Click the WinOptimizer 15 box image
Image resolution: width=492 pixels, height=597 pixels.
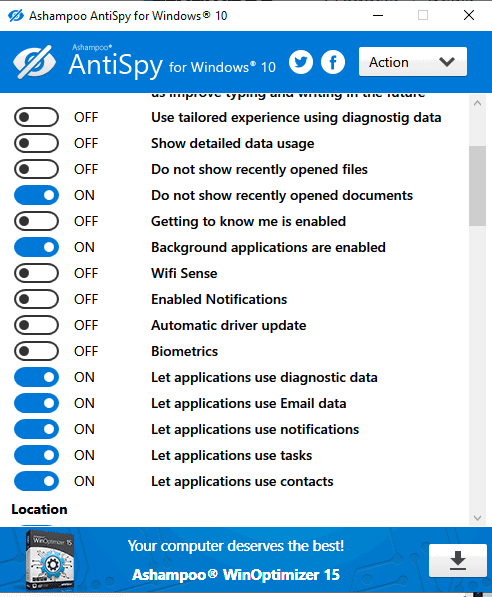coord(50,560)
